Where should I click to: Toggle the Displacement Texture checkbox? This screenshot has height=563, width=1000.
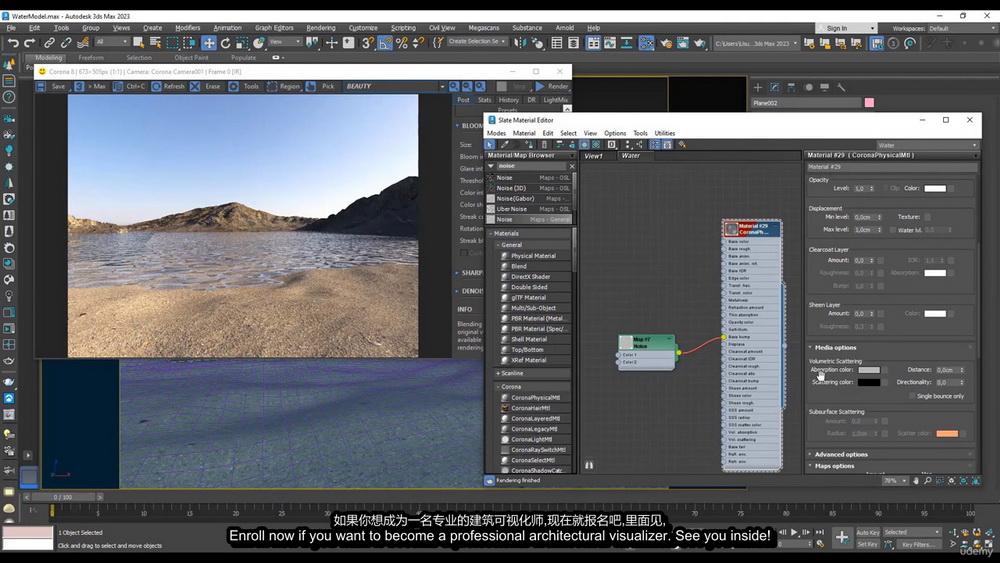point(927,217)
